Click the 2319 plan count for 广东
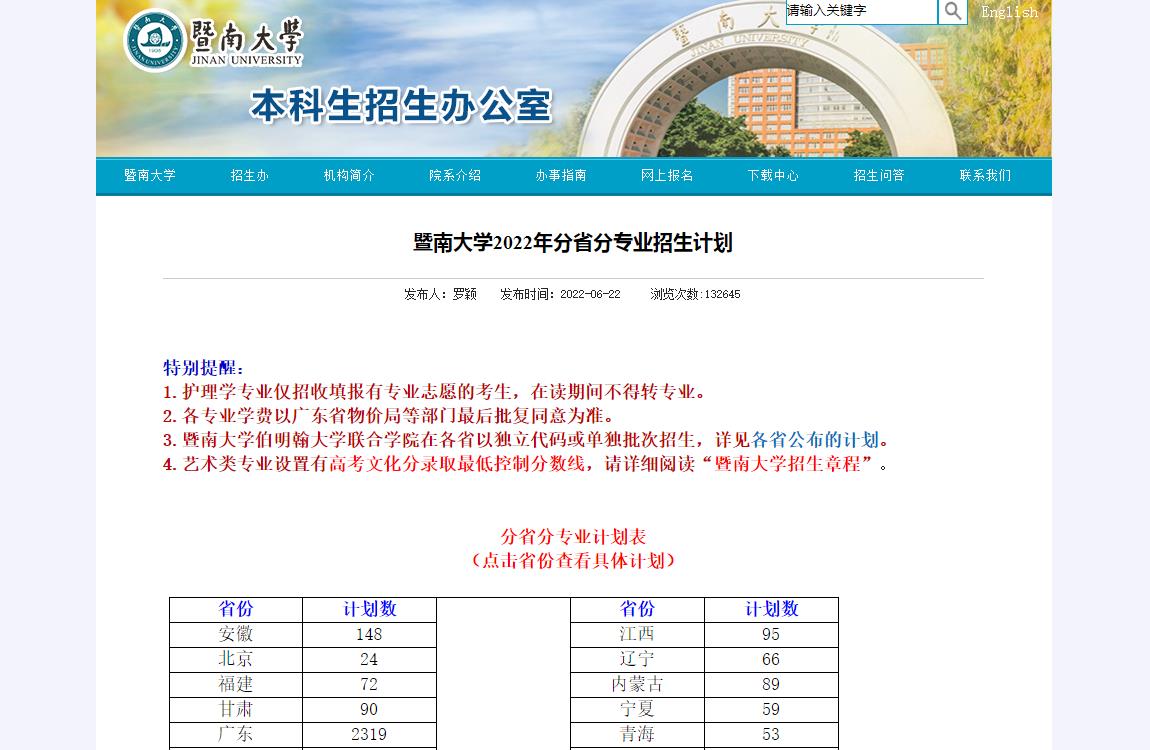Viewport: 1150px width, 750px height. [369, 735]
